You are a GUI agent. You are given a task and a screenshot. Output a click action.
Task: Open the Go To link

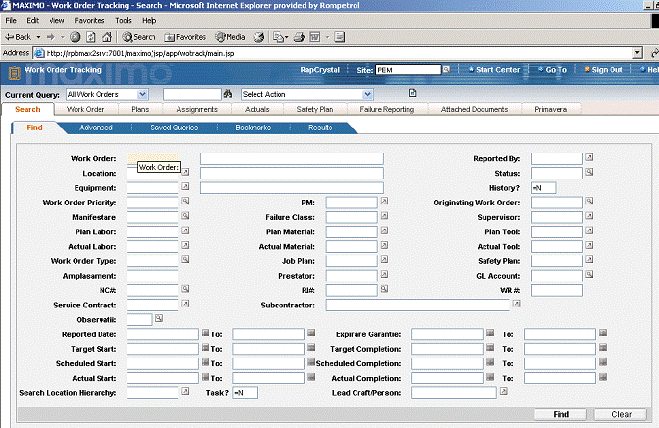(x=552, y=70)
